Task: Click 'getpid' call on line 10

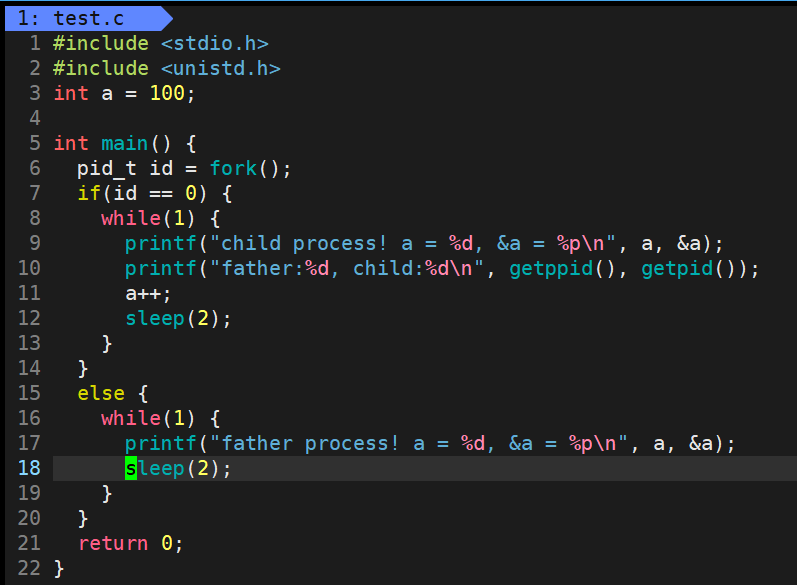Action: [x=677, y=268]
